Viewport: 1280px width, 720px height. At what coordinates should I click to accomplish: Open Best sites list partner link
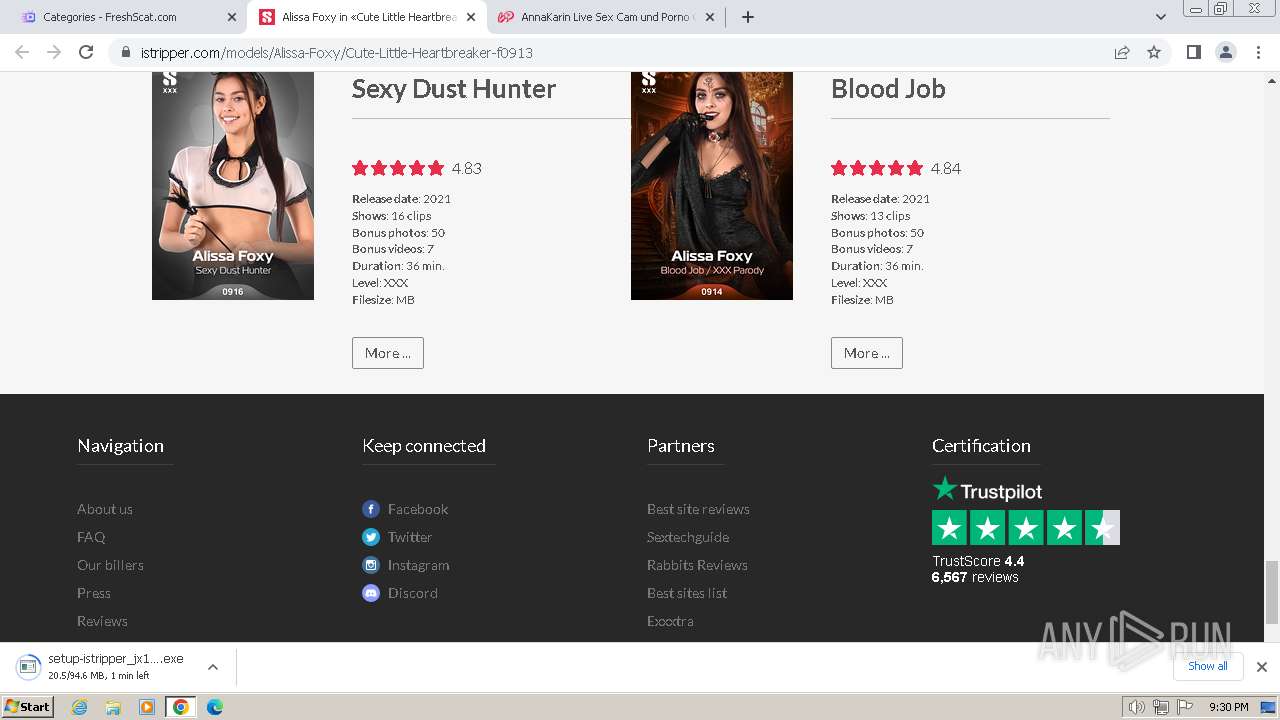coord(687,593)
